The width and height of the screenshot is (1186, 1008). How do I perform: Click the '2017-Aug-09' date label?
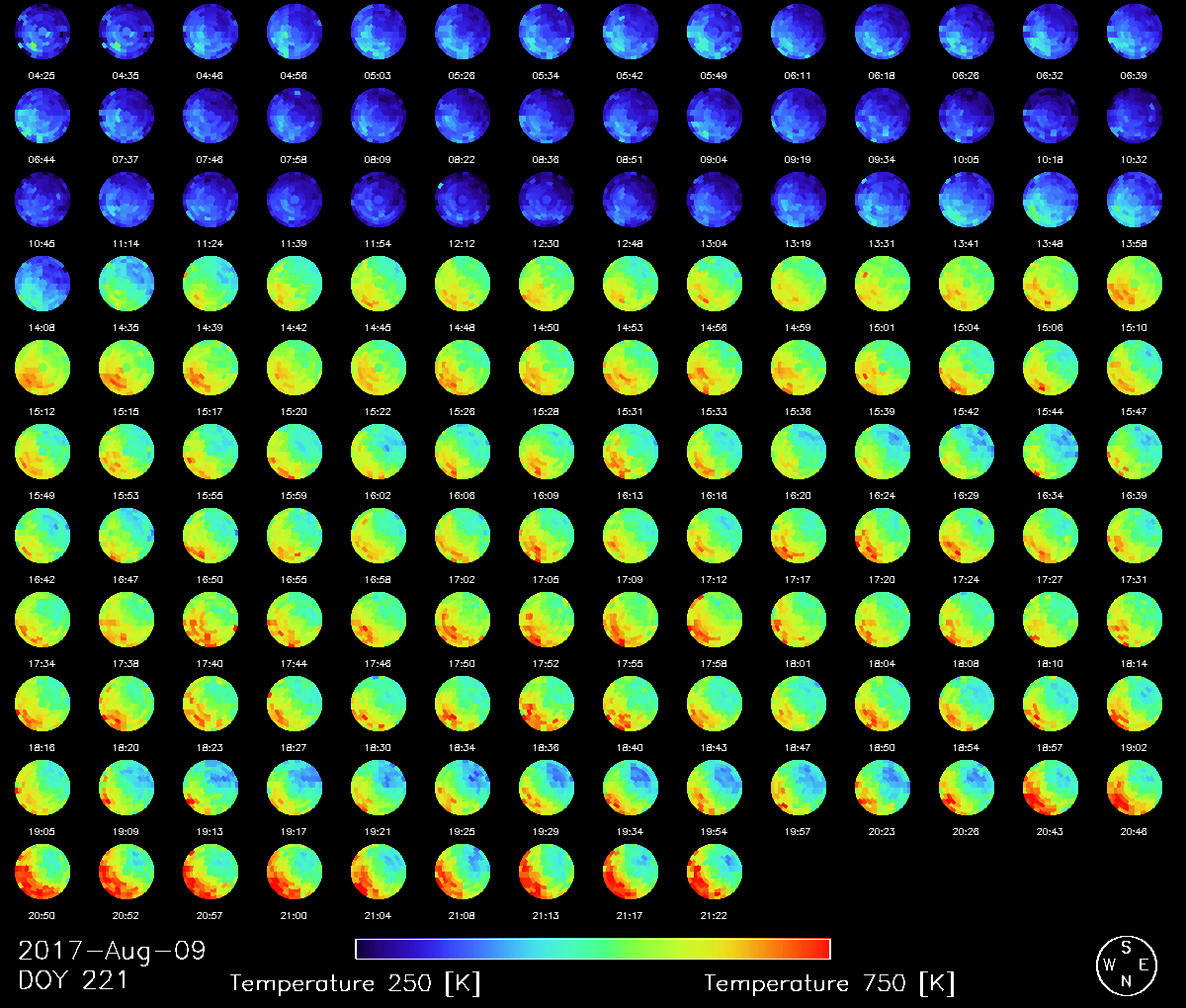click(x=112, y=951)
